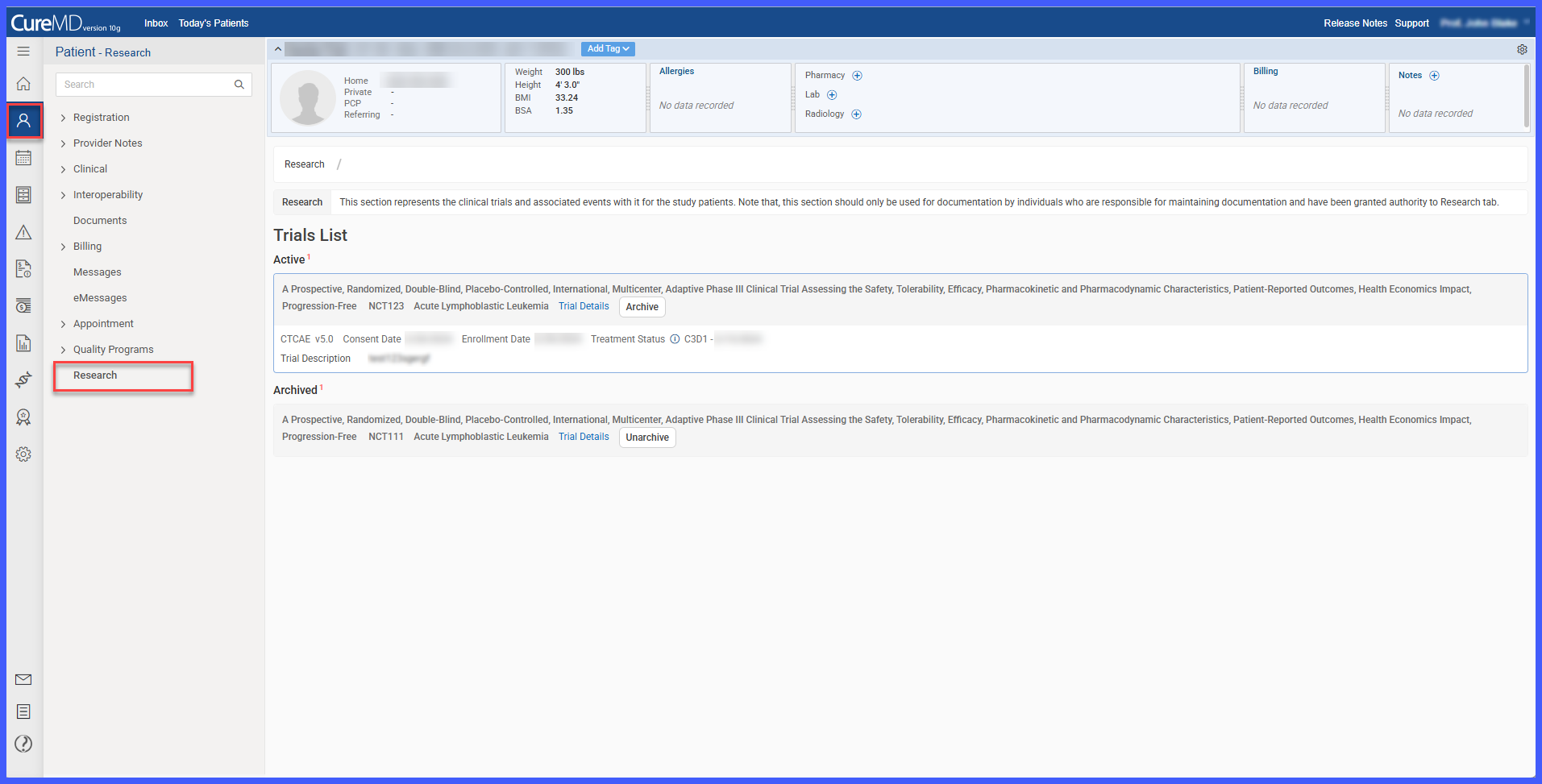Add a Pharmacy with plus icon
The image size is (1542, 784).
(858, 76)
